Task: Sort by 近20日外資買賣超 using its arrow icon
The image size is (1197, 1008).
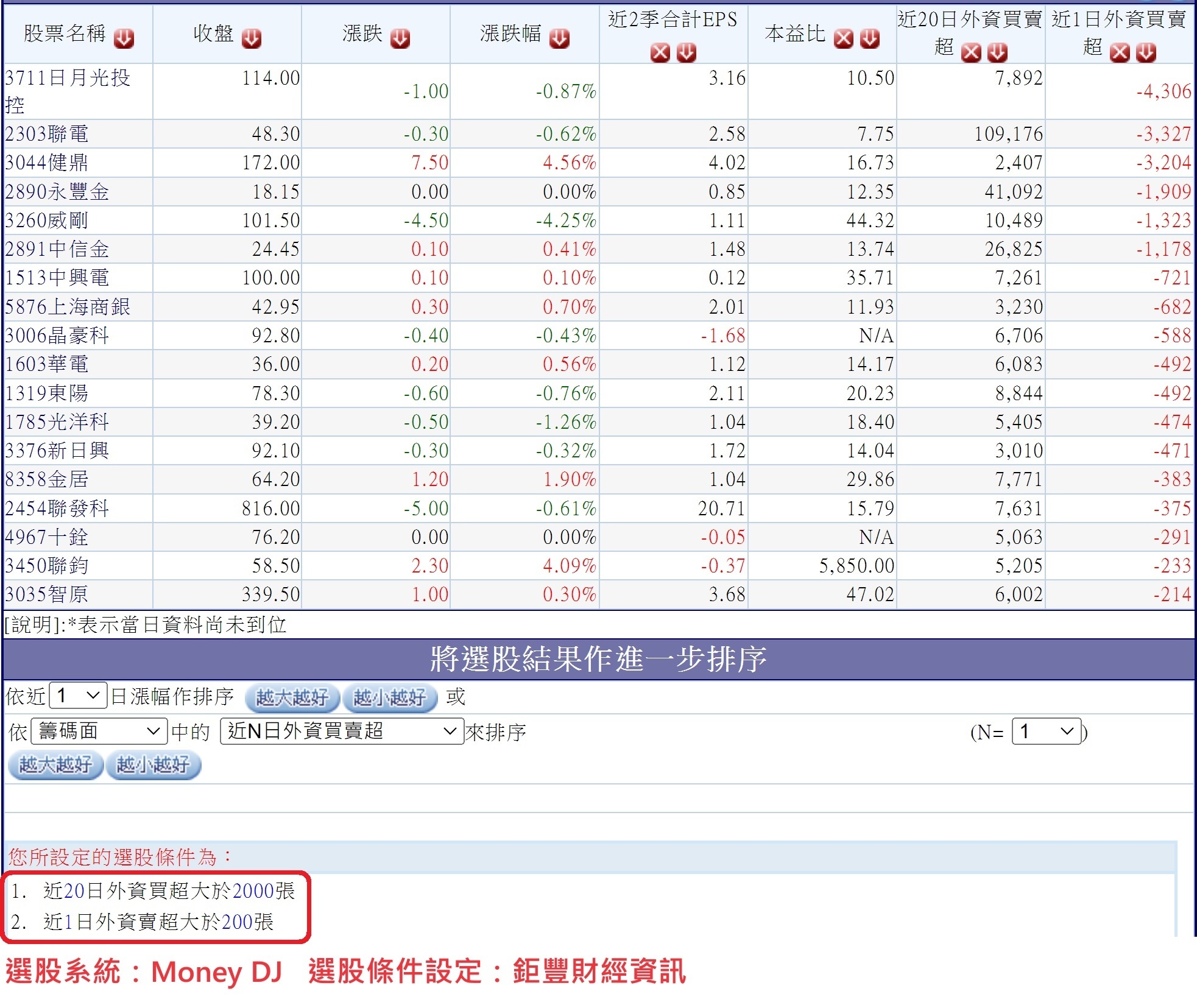Action: point(997,53)
